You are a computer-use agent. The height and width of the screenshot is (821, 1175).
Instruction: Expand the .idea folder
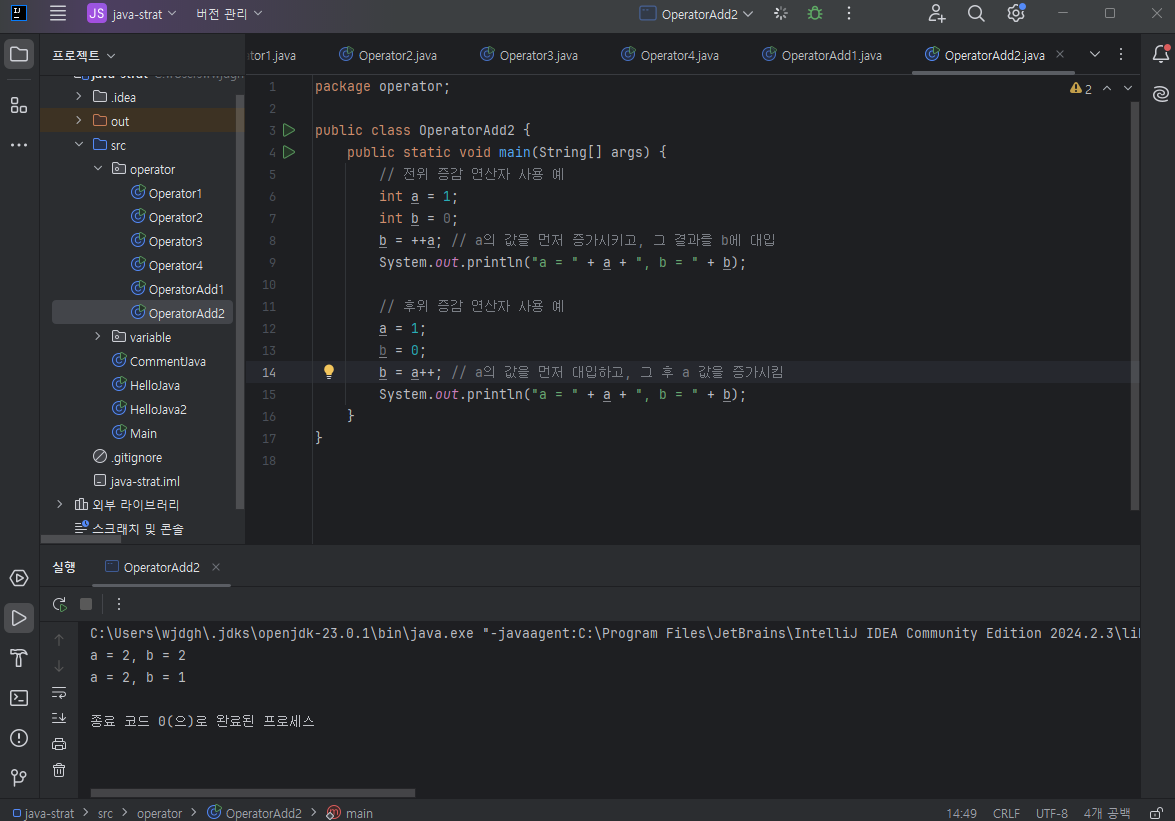79,97
